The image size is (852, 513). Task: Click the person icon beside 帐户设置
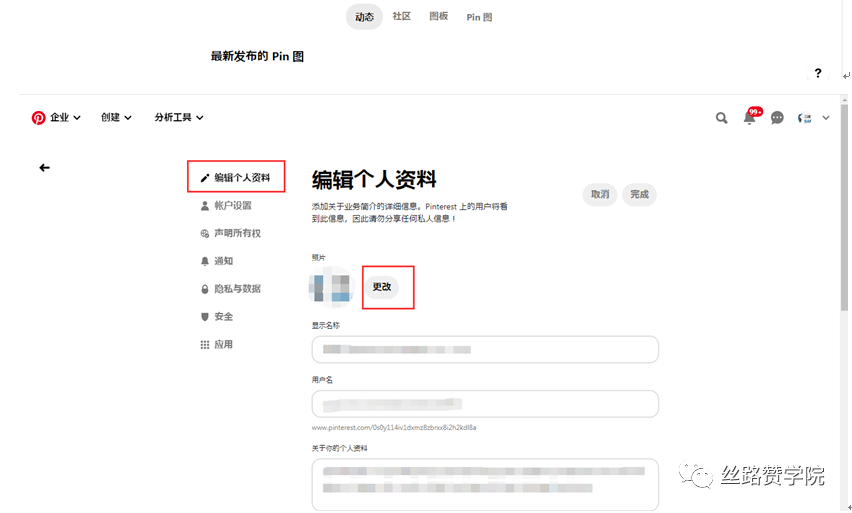tap(205, 205)
